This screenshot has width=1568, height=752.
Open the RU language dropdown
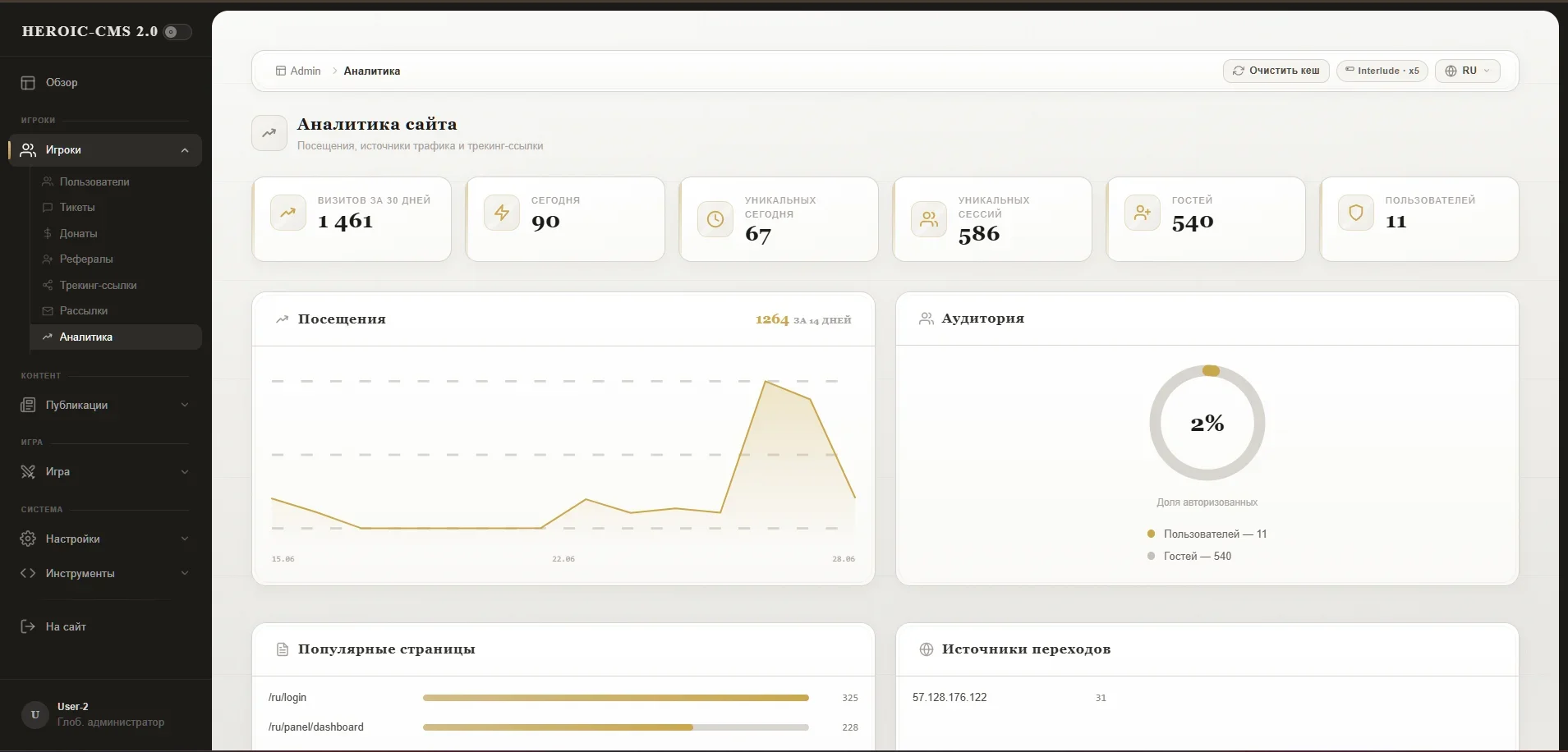click(1468, 71)
